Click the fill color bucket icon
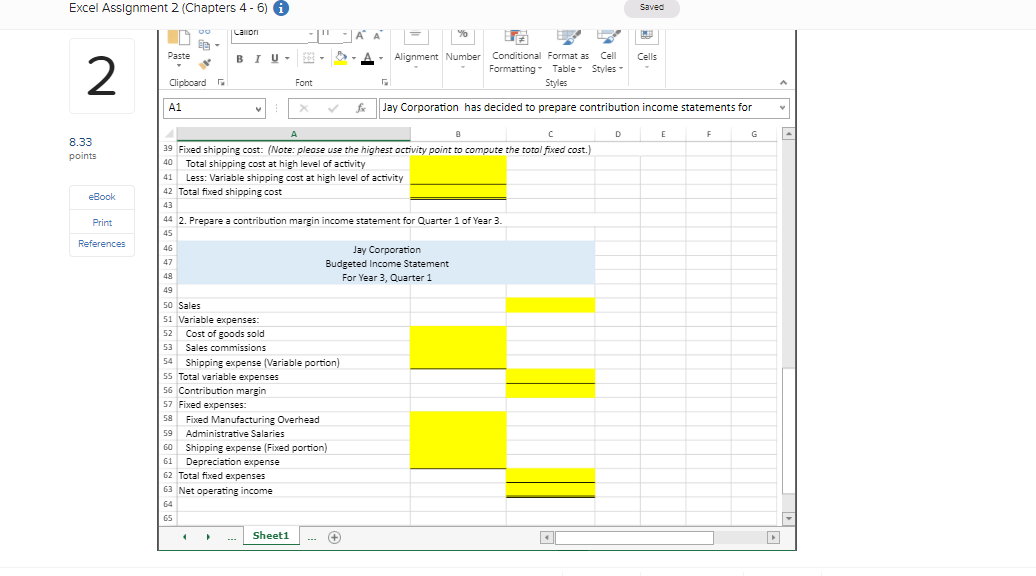Image resolution: width=1036 pixels, height=576 pixels. pos(340,57)
